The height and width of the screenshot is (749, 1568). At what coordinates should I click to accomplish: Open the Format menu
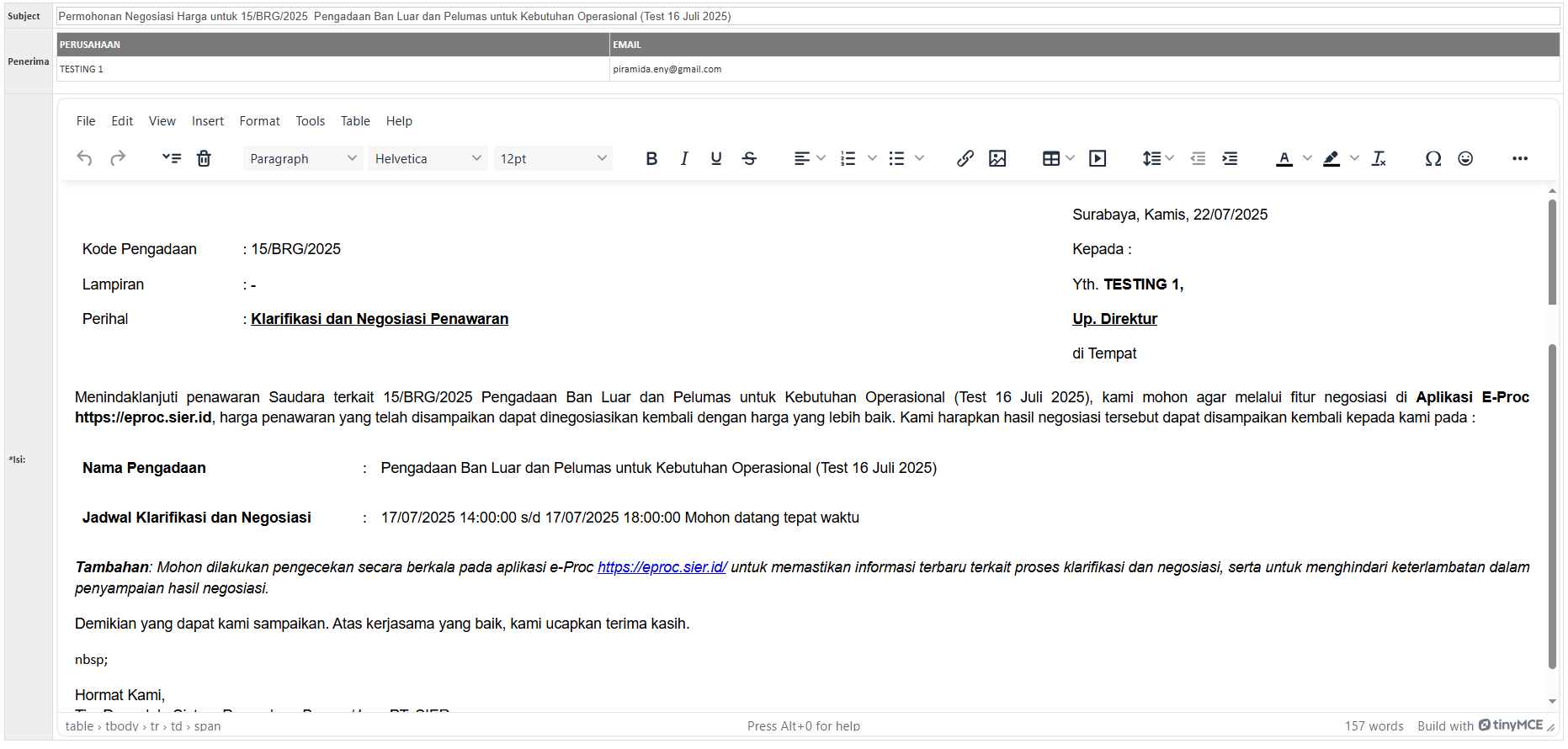[259, 121]
